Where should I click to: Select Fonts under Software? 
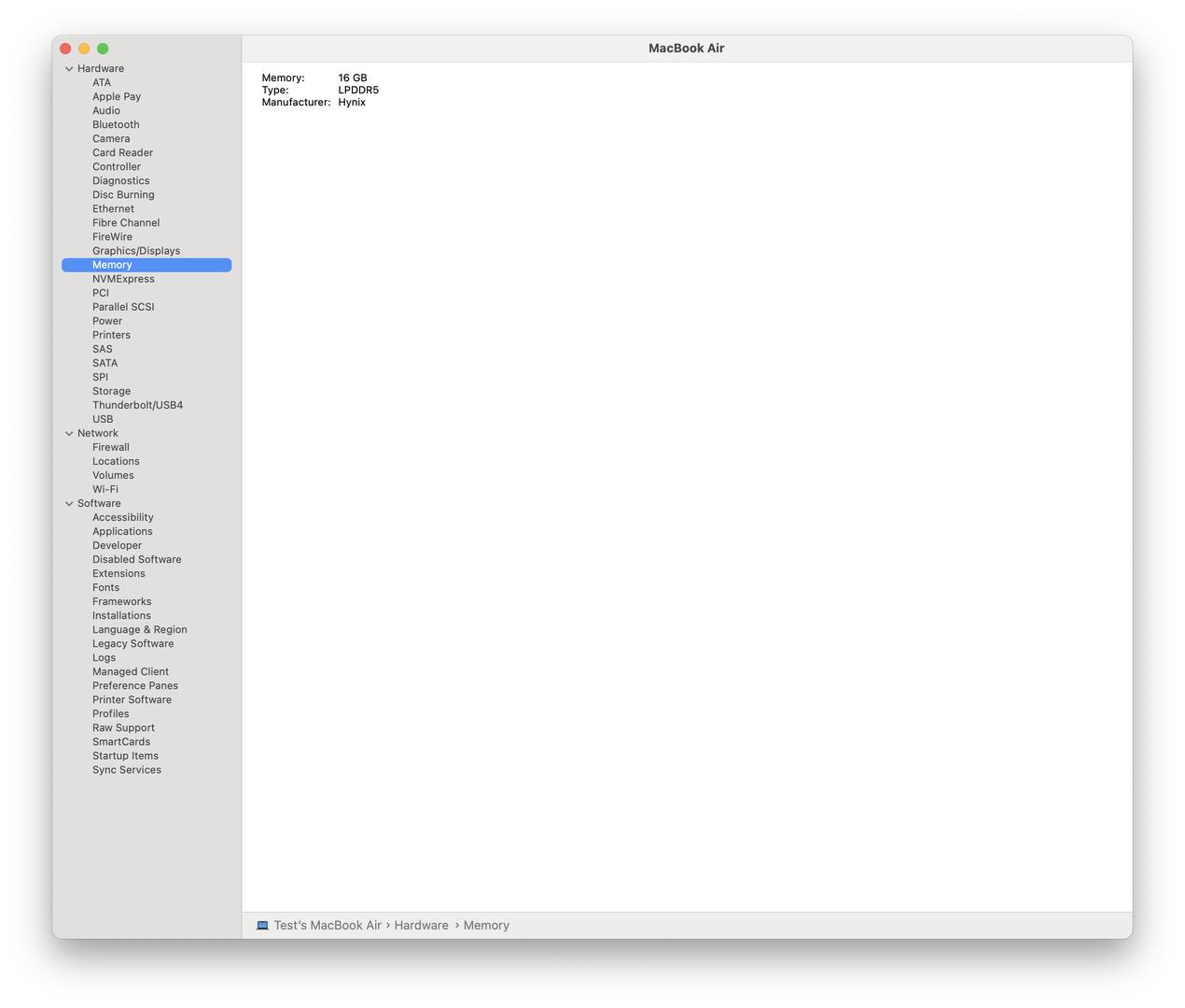tap(105, 587)
